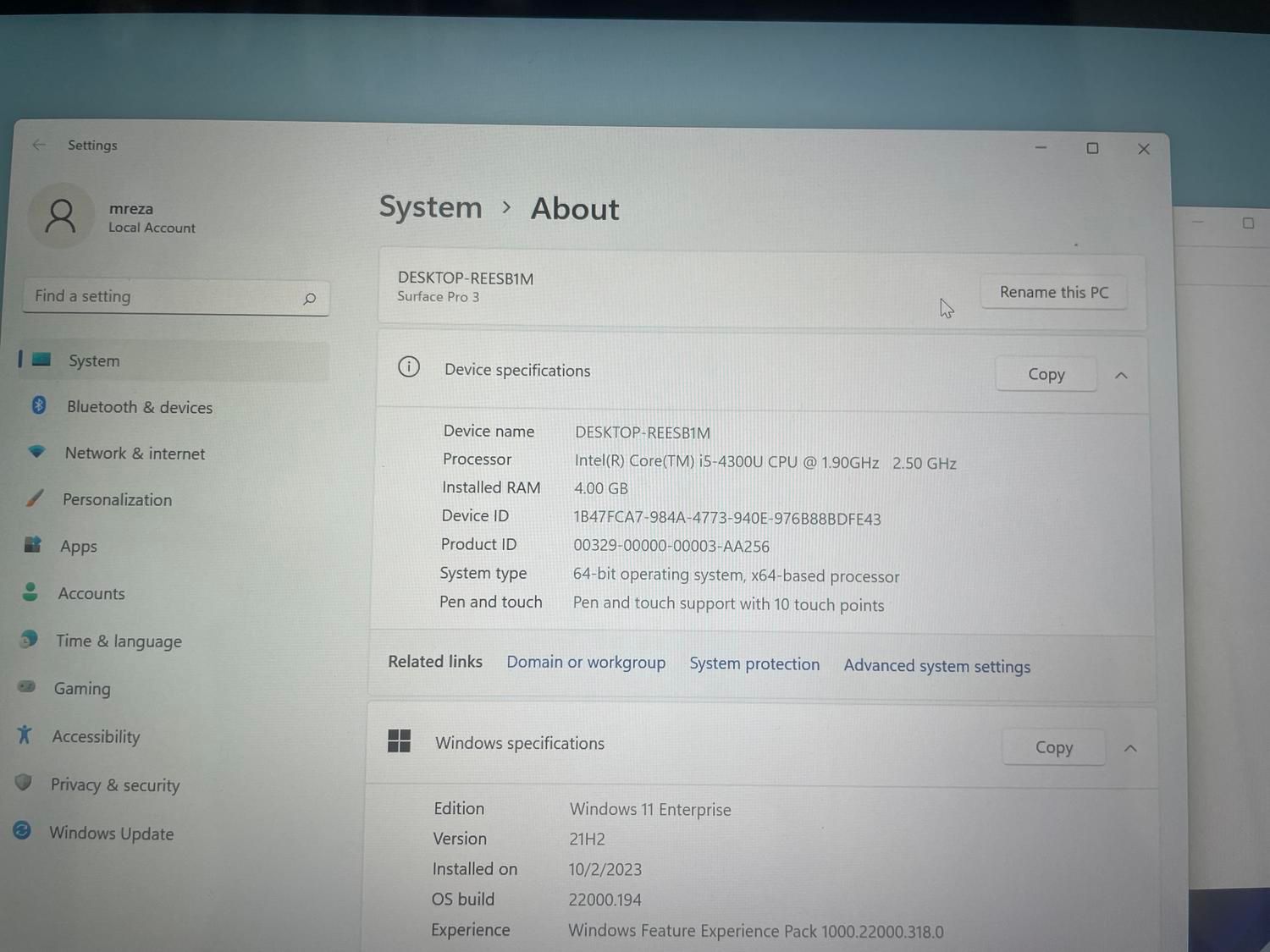Open Advanced system settings link
Image resolution: width=1270 pixels, height=952 pixels.
(937, 666)
